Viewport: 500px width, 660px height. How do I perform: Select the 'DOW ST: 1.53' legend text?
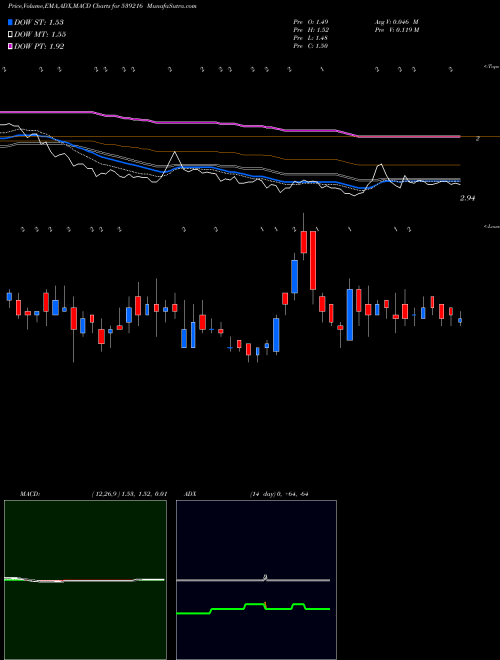pyautogui.click(x=39, y=22)
